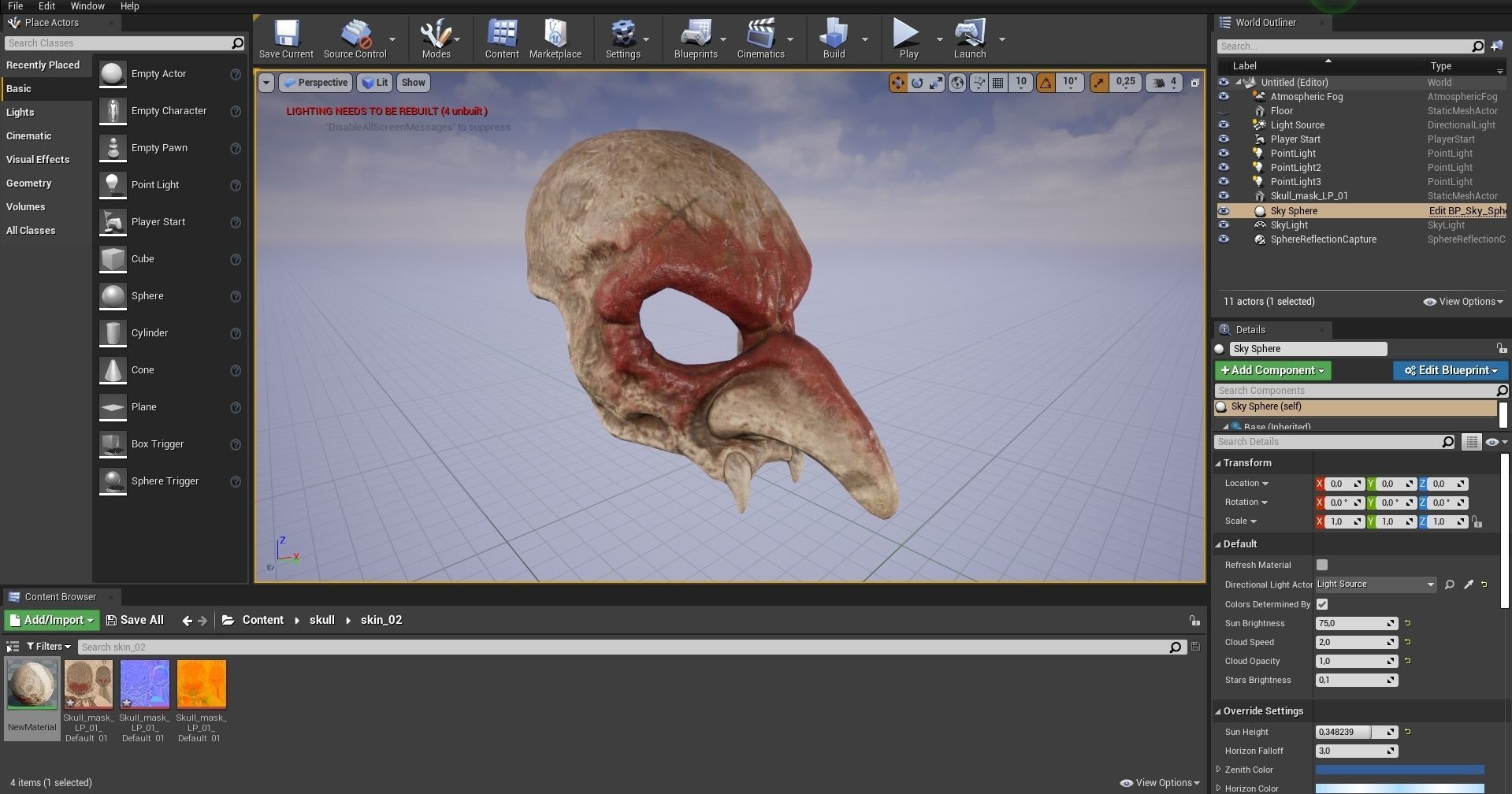The image size is (1512, 794).
Task: Open the Content browser toolbar icon
Action: click(502, 39)
